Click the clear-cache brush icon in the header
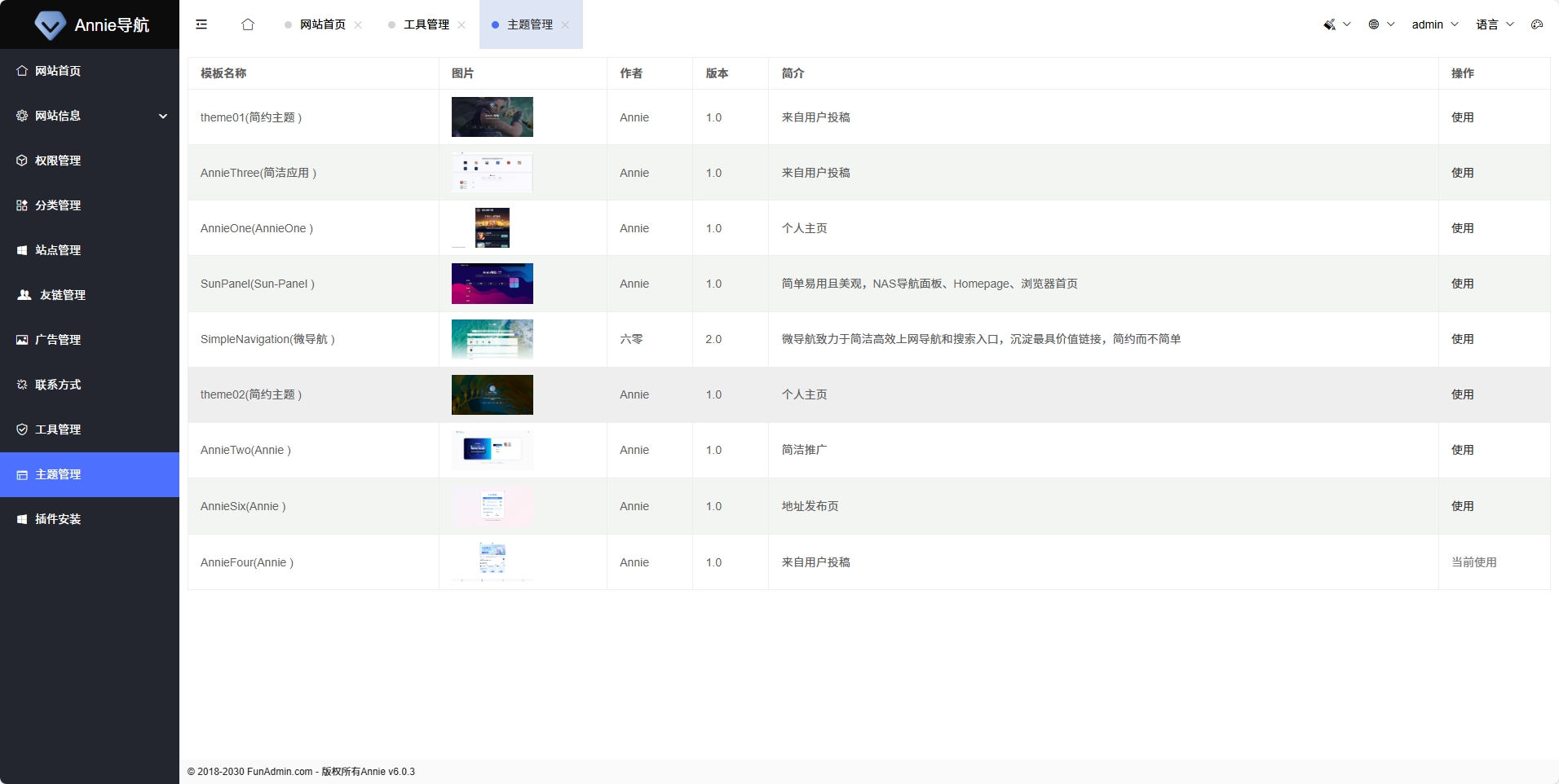The width and height of the screenshot is (1559, 784). tap(1330, 24)
